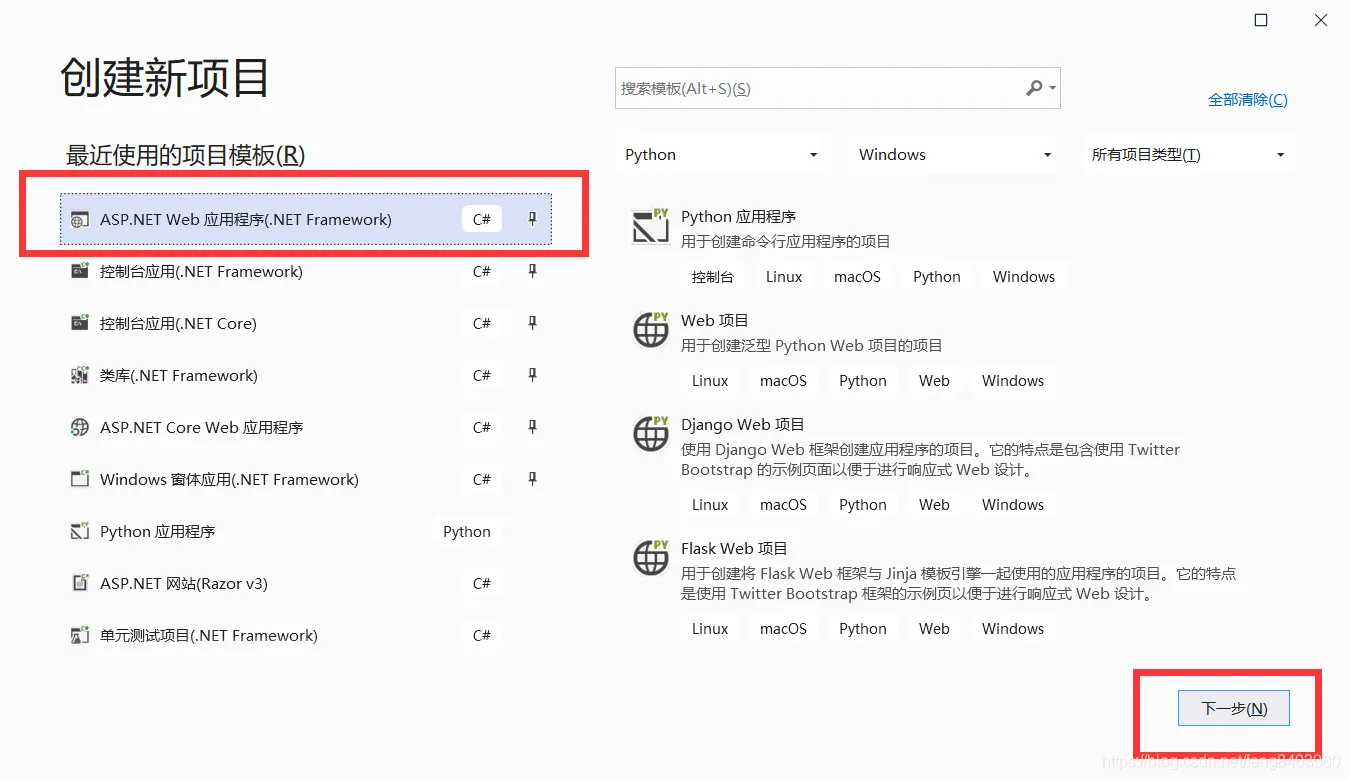The height and width of the screenshot is (780, 1350).
Task: Close the 创建新项目 dialog
Action: [x=1320, y=20]
